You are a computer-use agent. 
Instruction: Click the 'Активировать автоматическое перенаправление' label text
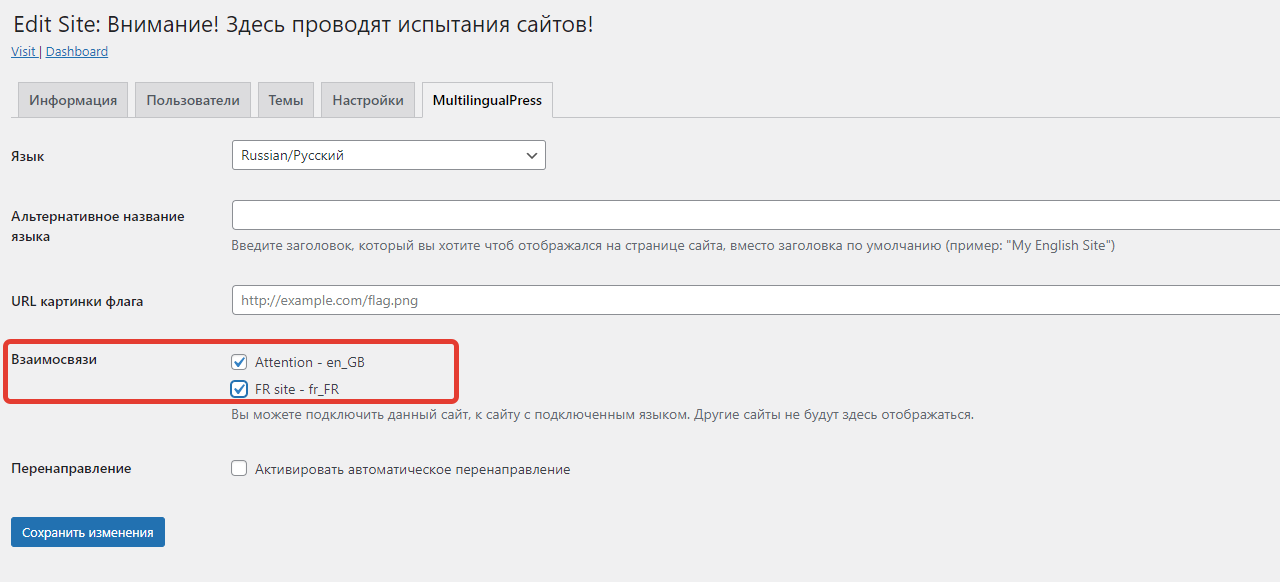point(412,469)
